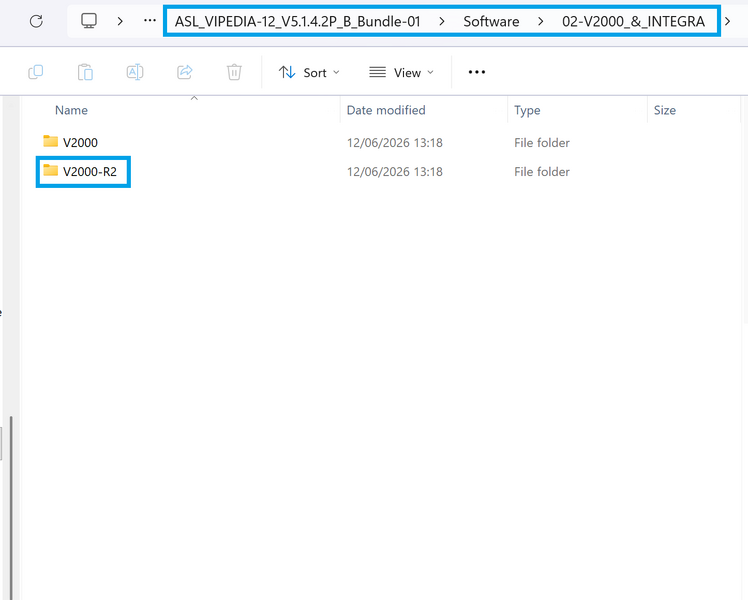748x600 pixels.
Task: Click the Copy toolbar icon
Action: [36, 72]
